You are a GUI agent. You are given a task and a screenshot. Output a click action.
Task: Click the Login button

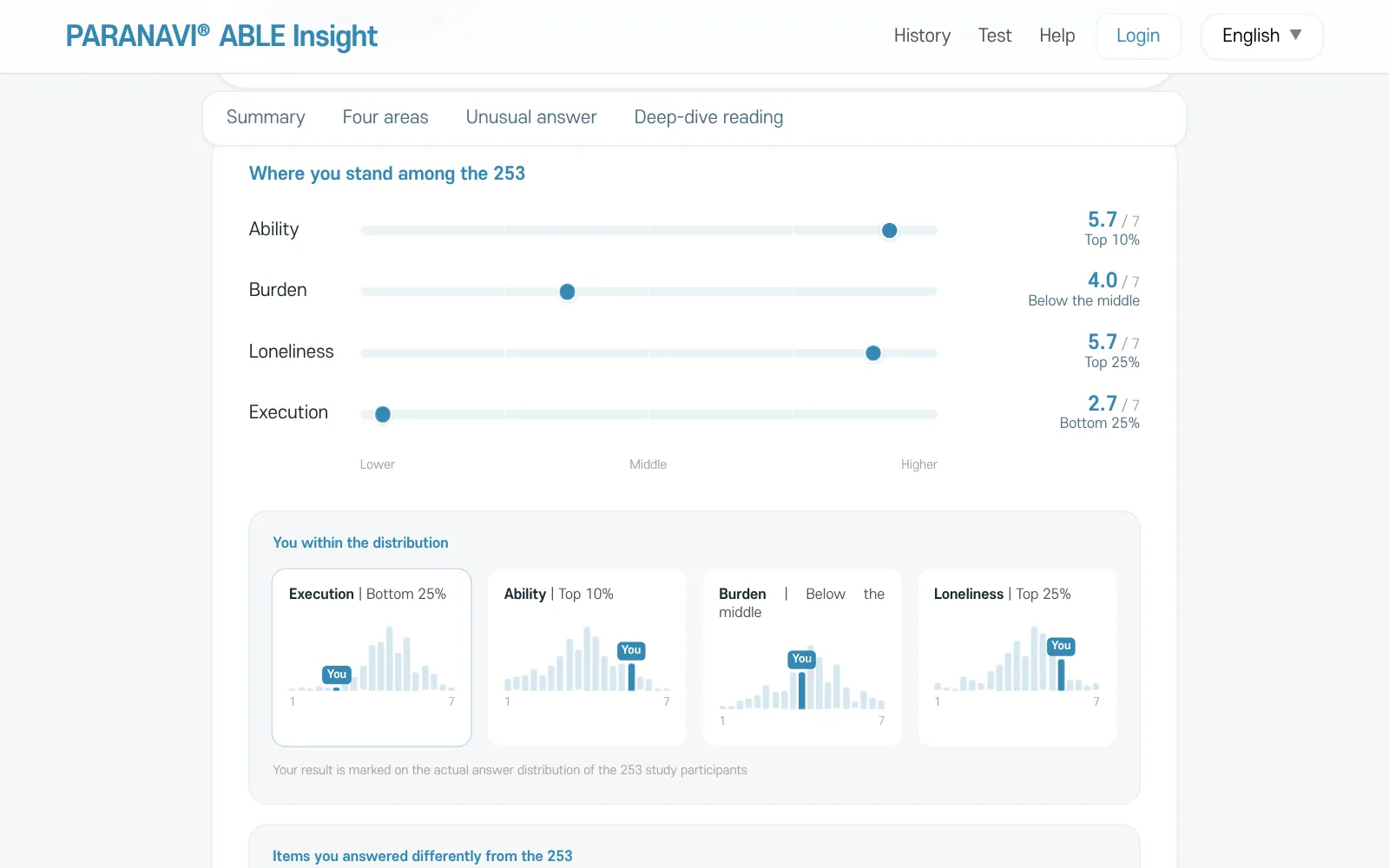tap(1138, 36)
